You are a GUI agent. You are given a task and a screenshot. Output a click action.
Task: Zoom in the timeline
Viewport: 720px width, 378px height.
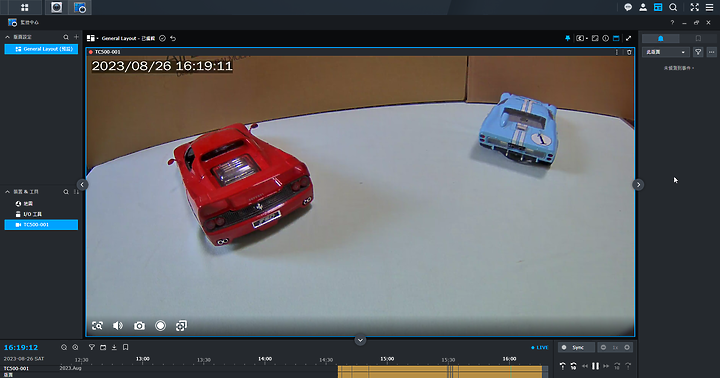(75, 348)
